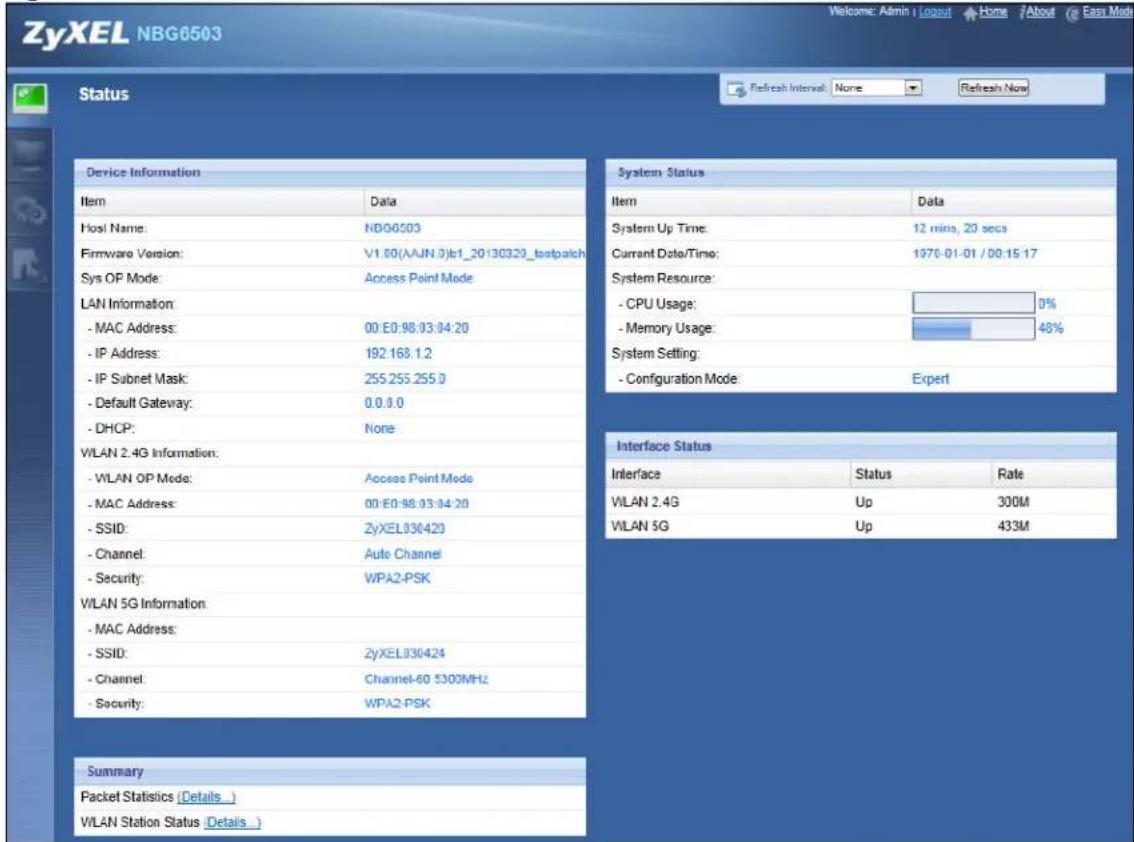Click the Rate column header

(x=1010, y=474)
